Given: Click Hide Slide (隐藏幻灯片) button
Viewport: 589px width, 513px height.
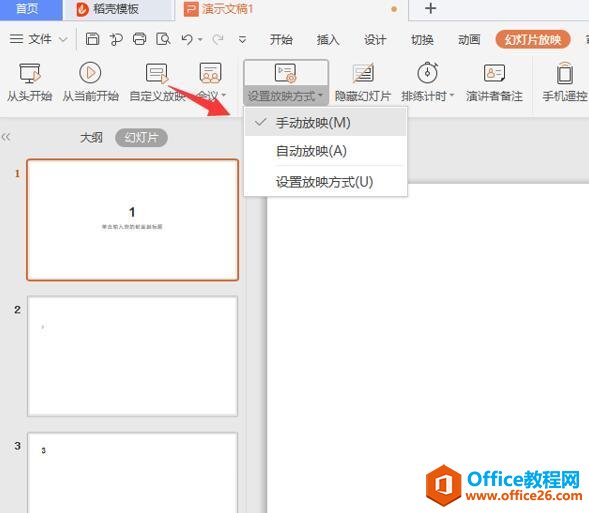Looking at the screenshot, I should tap(363, 83).
